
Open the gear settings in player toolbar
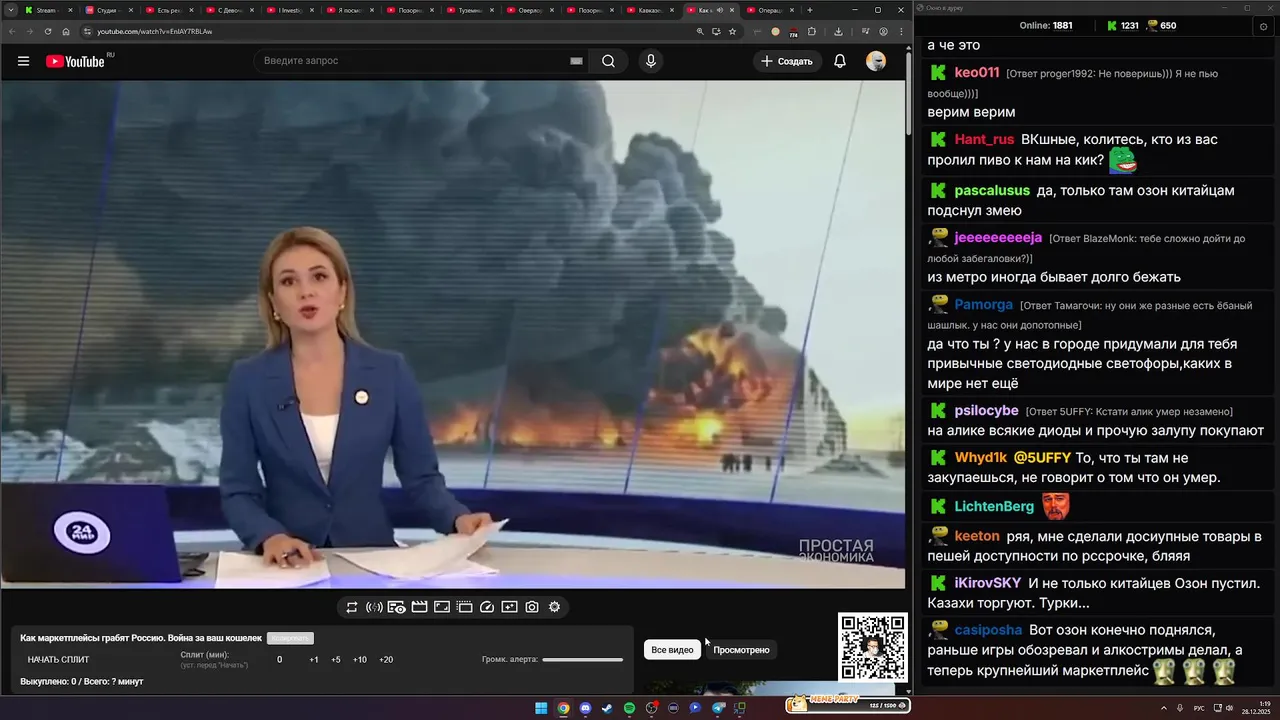pyautogui.click(x=554, y=607)
